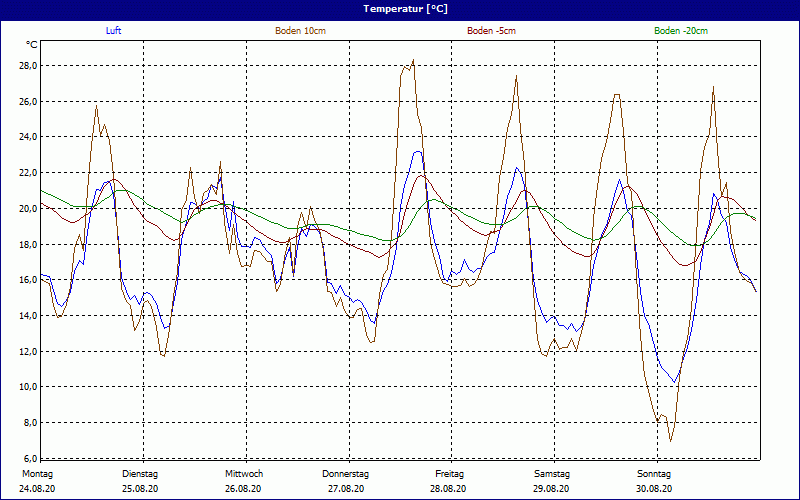This screenshot has height=500, width=800.
Task: Click the 26,0 y-axis value
Action: tap(29, 102)
